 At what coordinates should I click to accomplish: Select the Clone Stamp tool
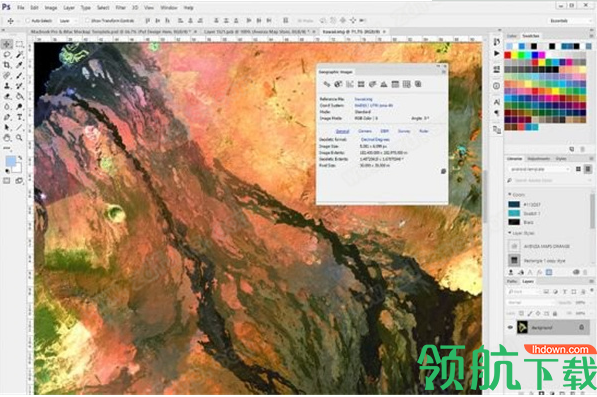7,86
